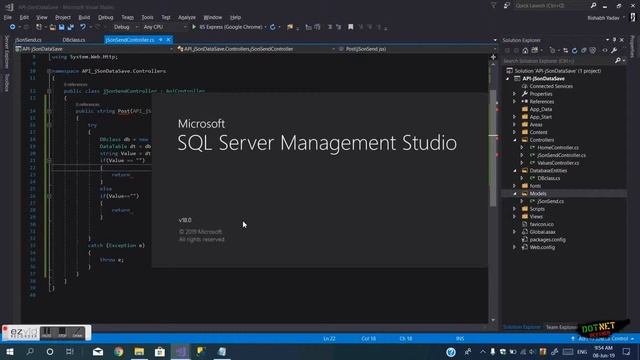
Task: Expand the References node
Action: coord(515,102)
